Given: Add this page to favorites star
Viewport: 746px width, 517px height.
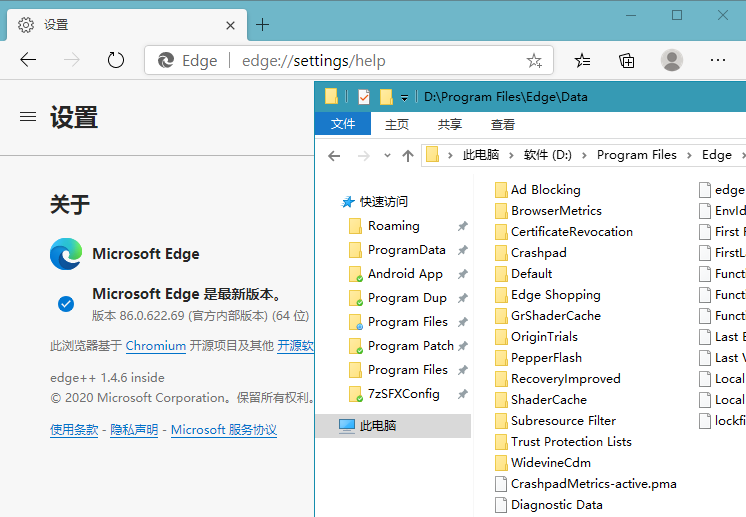Looking at the screenshot, I should click(534, 60).
